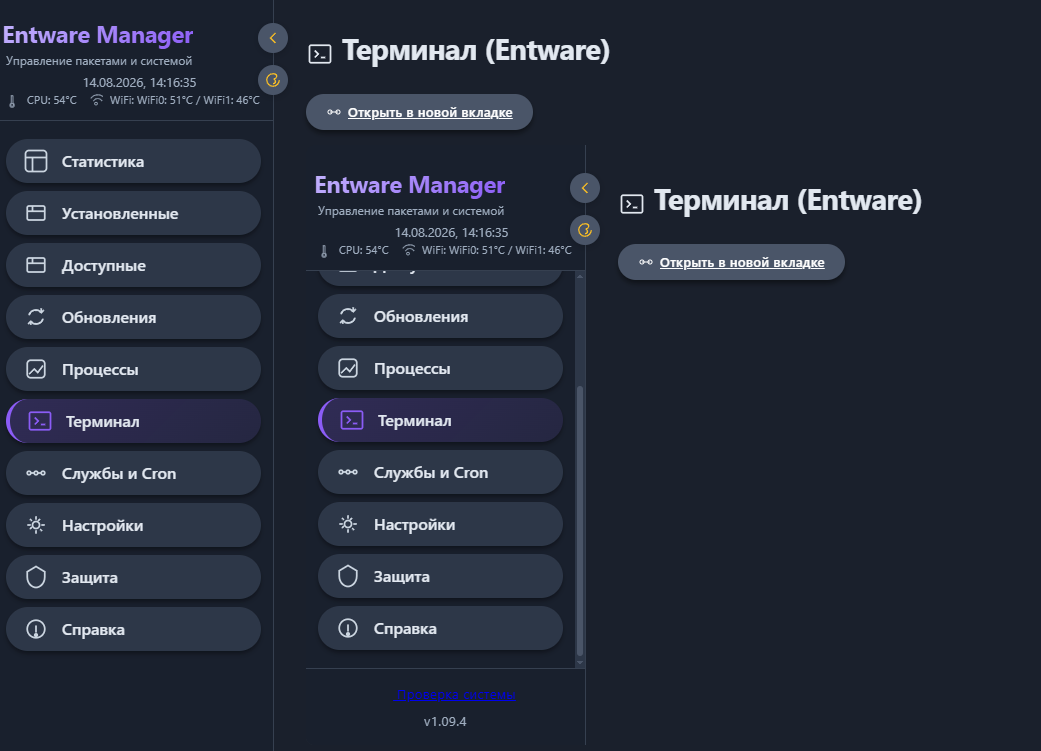Open Справка in the outer sidebar
1041x751 pixels.
click(133, 629)
